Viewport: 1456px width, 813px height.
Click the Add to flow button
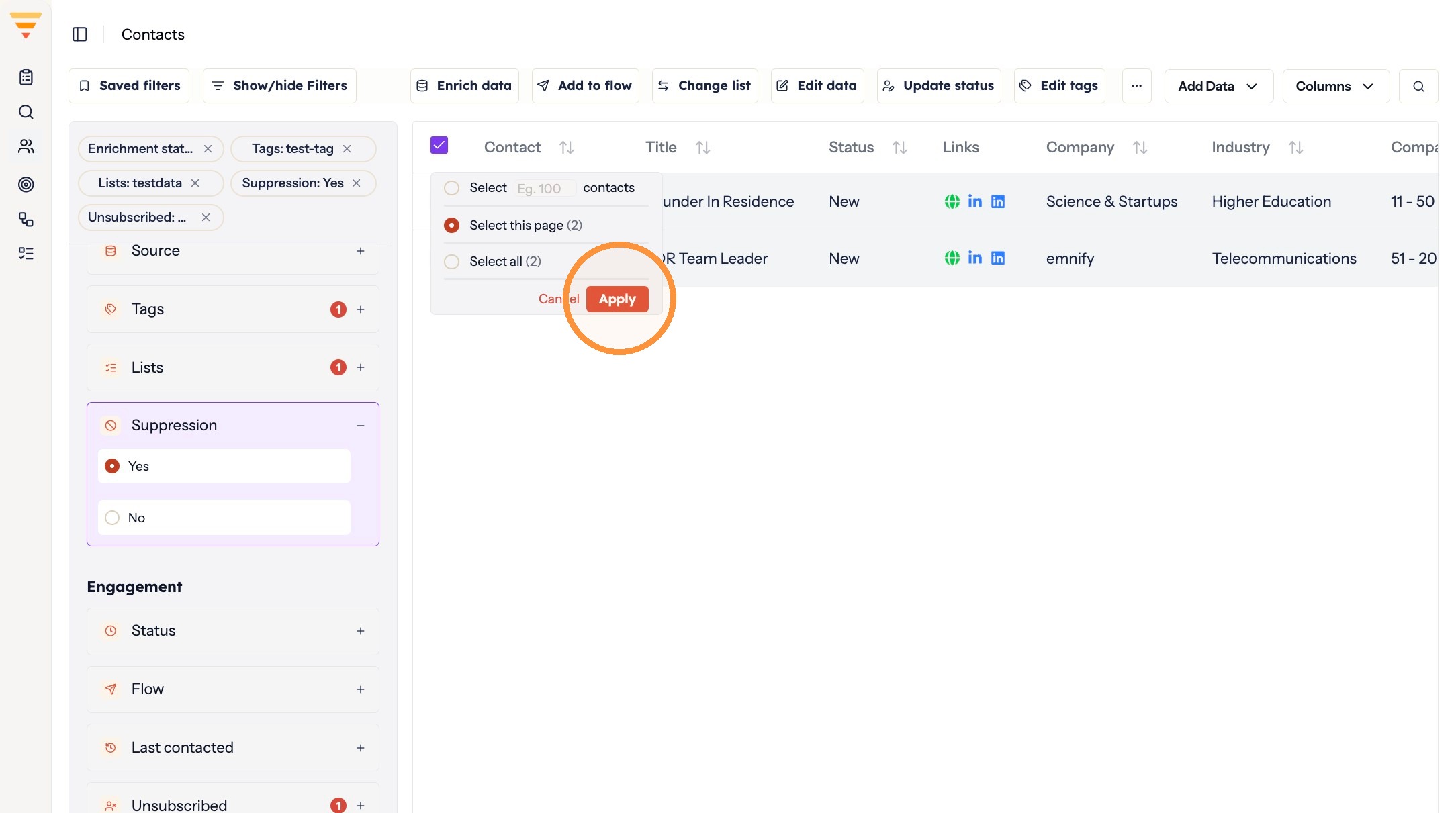coord(585,86)
